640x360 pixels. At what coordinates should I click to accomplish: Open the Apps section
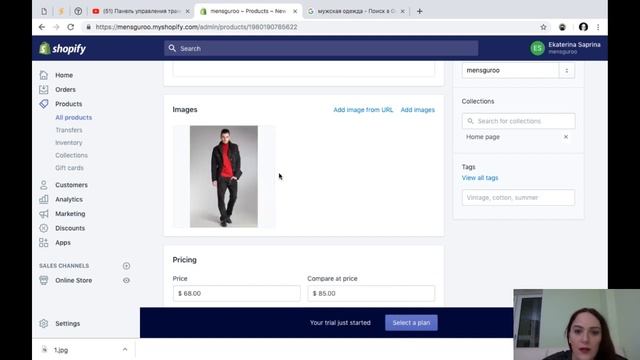point(63,242)
